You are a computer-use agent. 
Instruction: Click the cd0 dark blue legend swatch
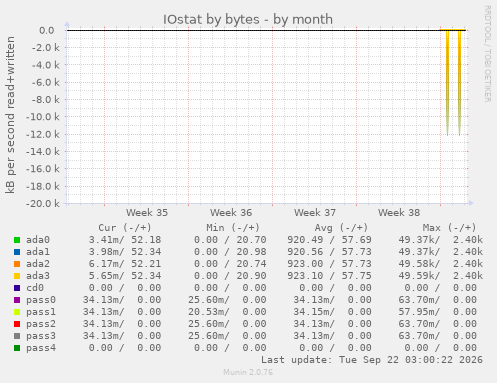[x=17, y=288]
